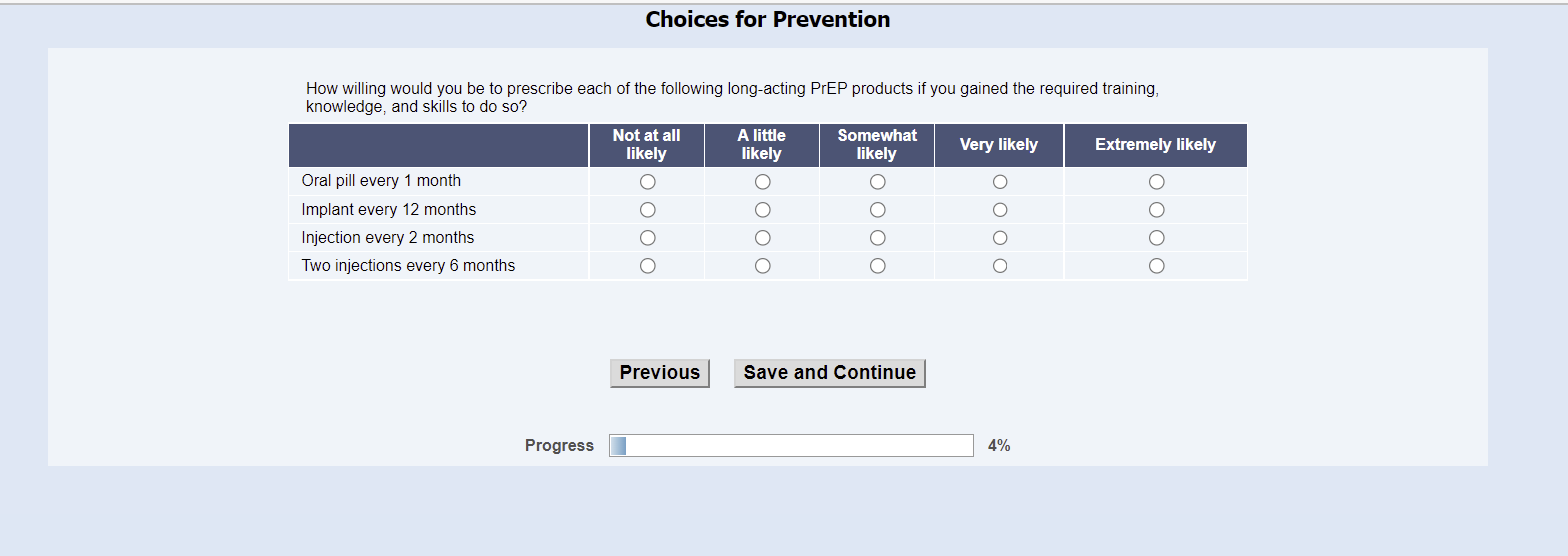The image size is (1568, 556).
Task: Select 'Somewhat likely' for Implant every 12 months
Action: coord(877,210)
